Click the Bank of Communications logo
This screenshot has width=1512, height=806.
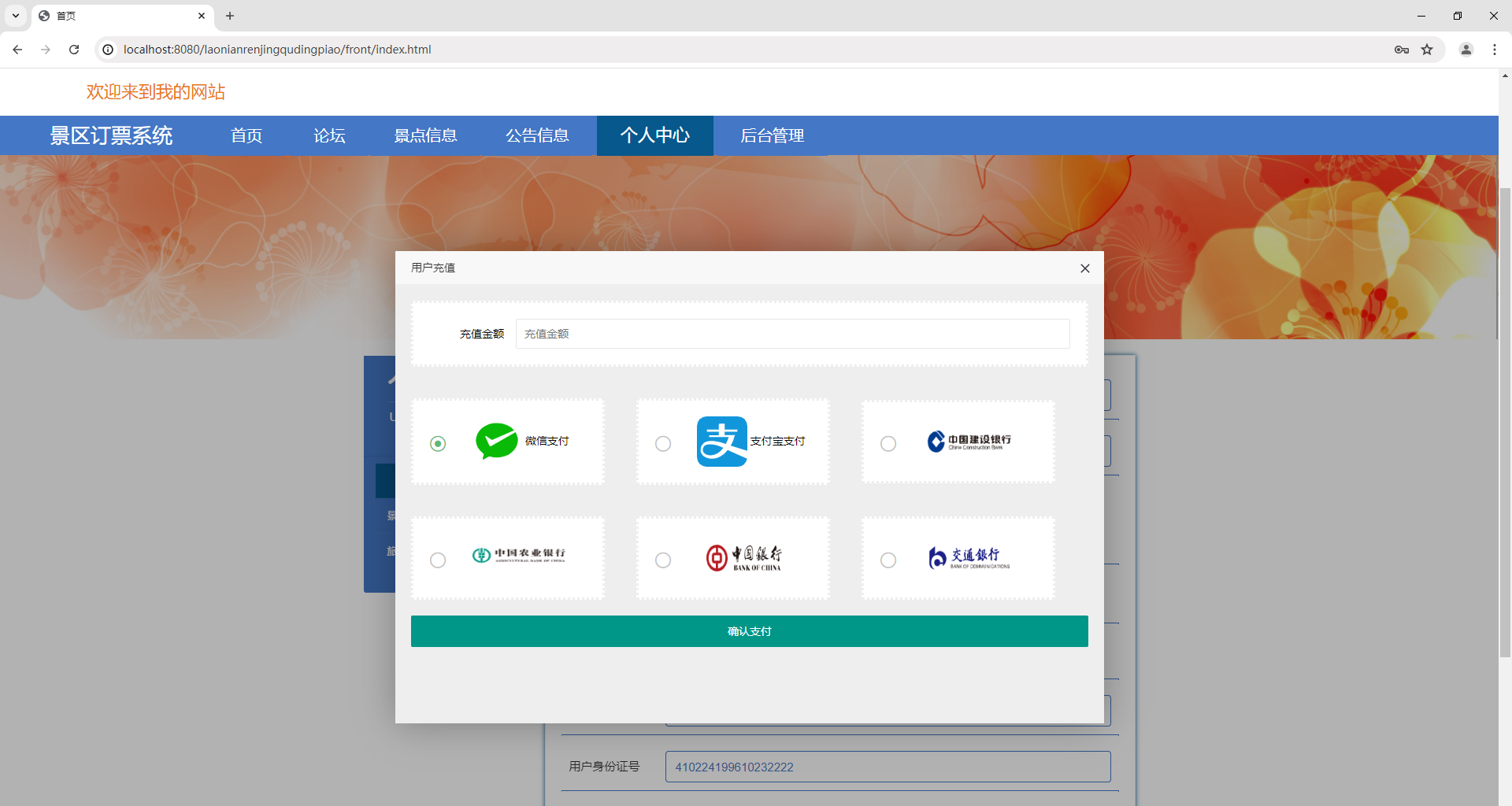point(969,558)
